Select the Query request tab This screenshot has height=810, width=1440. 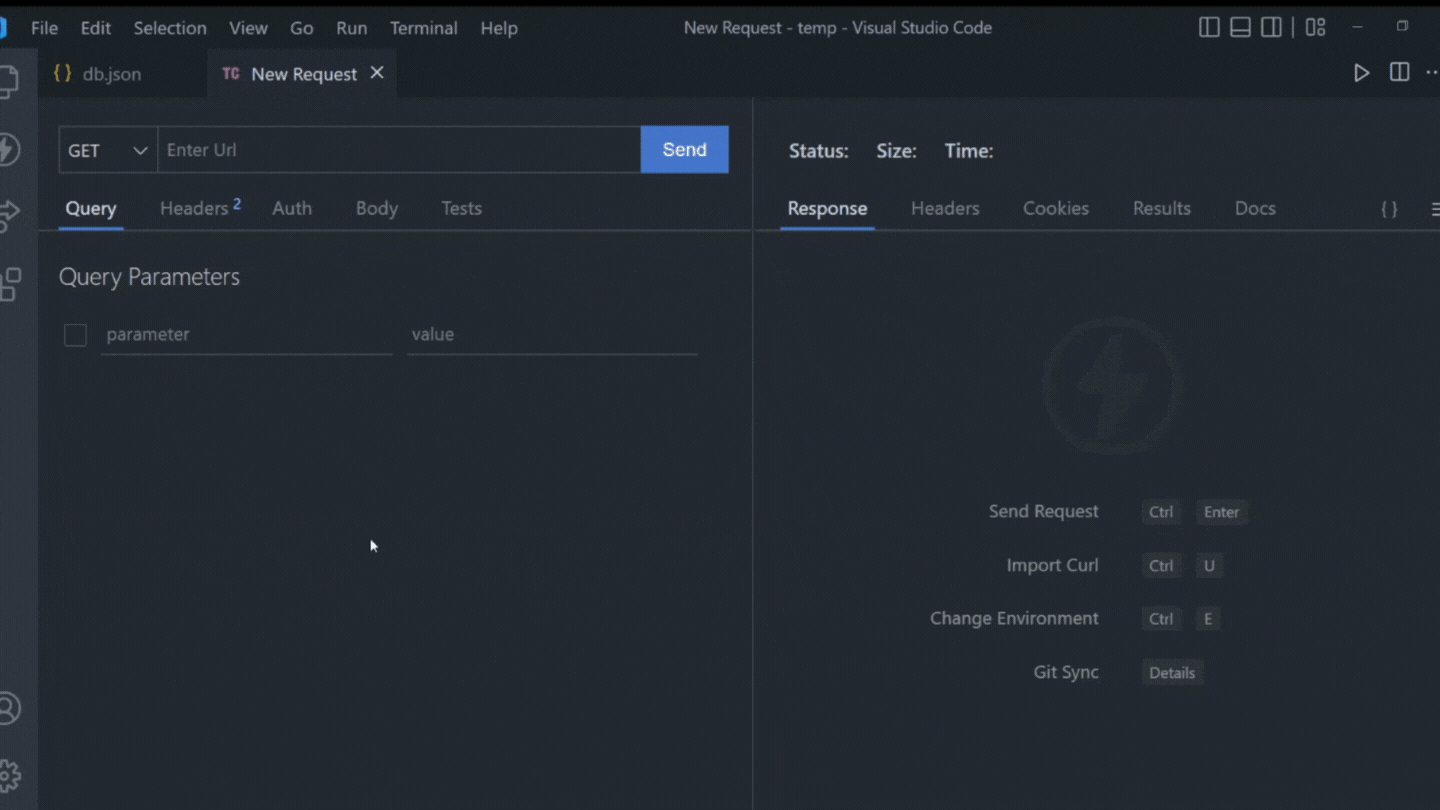91,209
